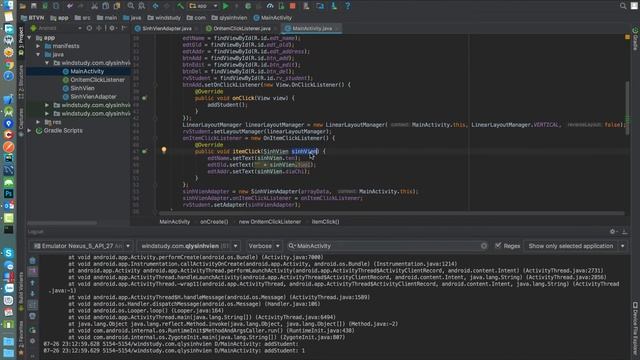Click the 'src' breadcrumb folder
This screenshot has height=360, width=640.
tap(83, 18)
